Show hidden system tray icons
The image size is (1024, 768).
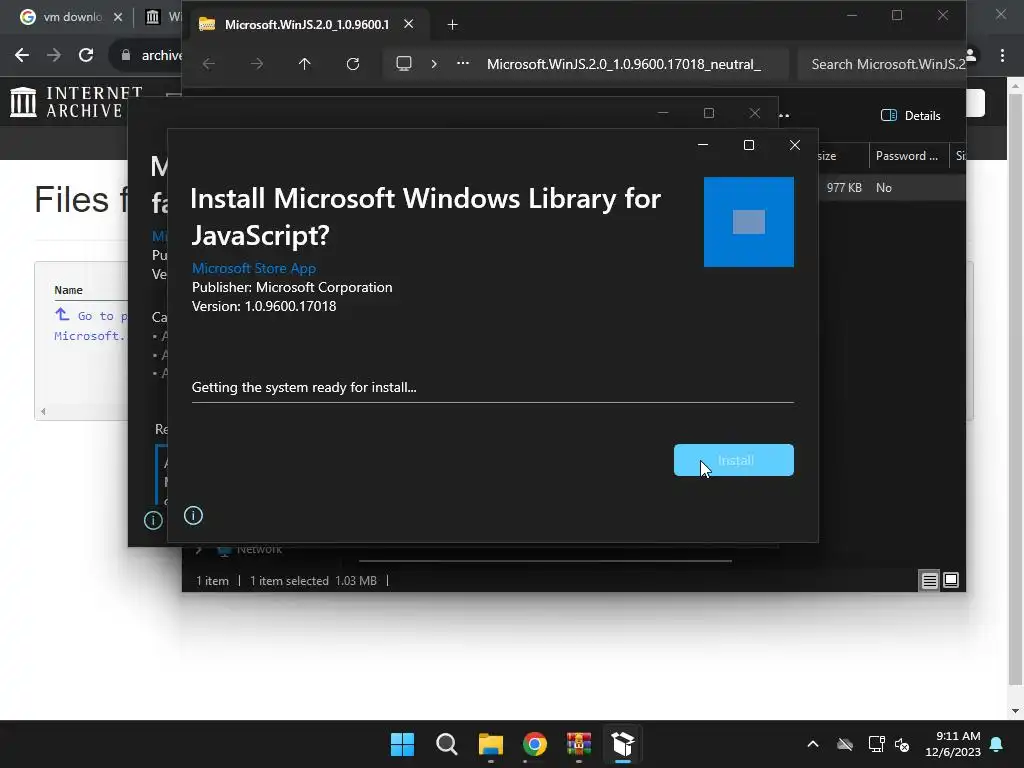(x=813, y=744)
